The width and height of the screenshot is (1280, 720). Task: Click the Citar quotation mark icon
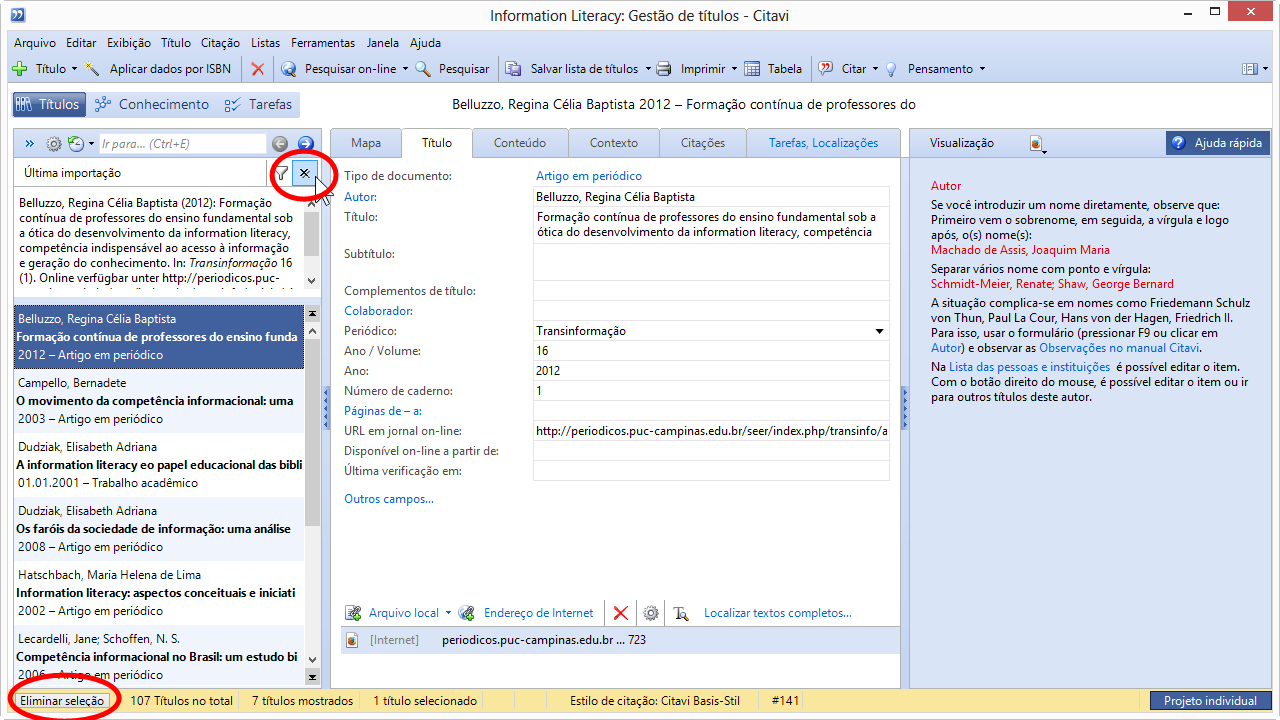[x=826, y=69]
